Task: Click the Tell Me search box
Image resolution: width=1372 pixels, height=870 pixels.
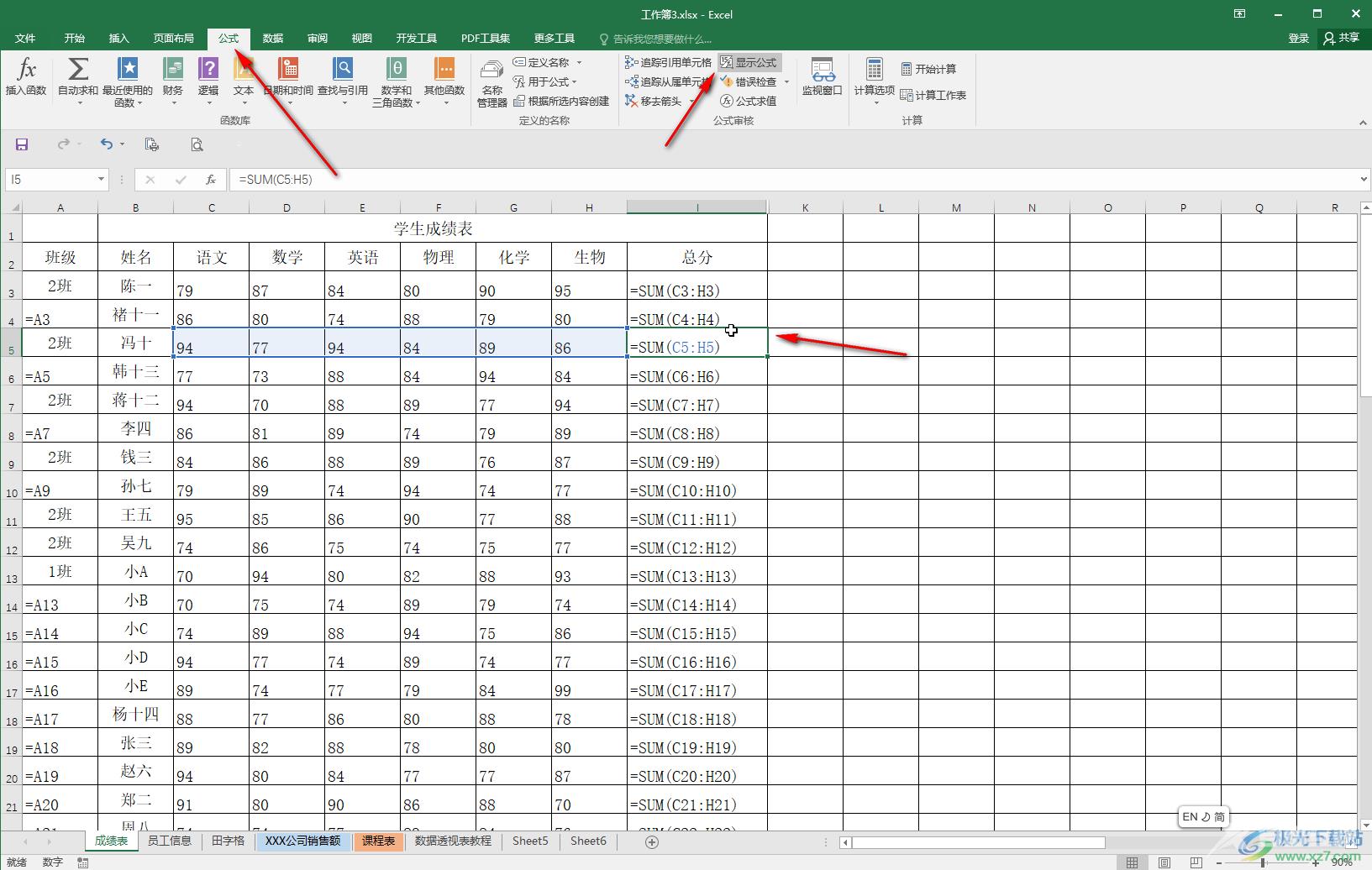Action: coord(655,39)
